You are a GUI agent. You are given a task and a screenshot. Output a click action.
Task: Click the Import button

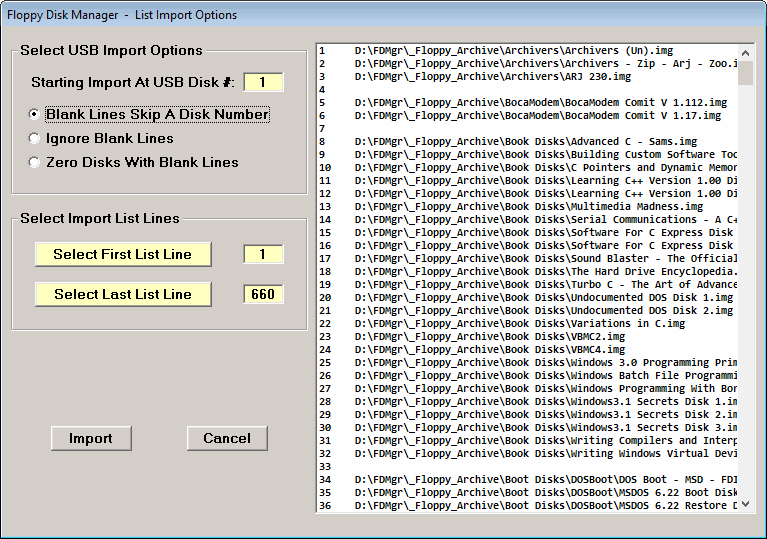[91, 438]
